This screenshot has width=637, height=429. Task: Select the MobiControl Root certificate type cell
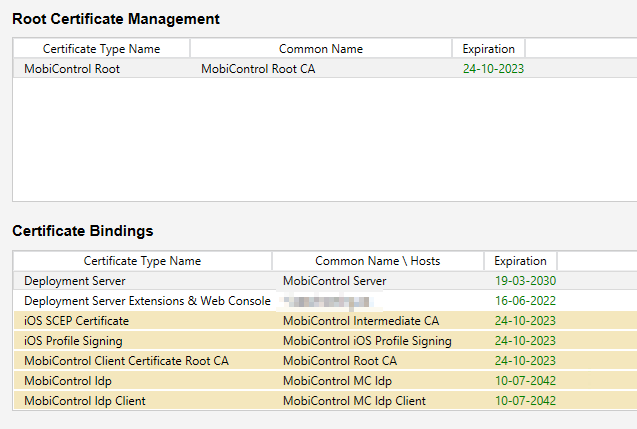(72, 69)
